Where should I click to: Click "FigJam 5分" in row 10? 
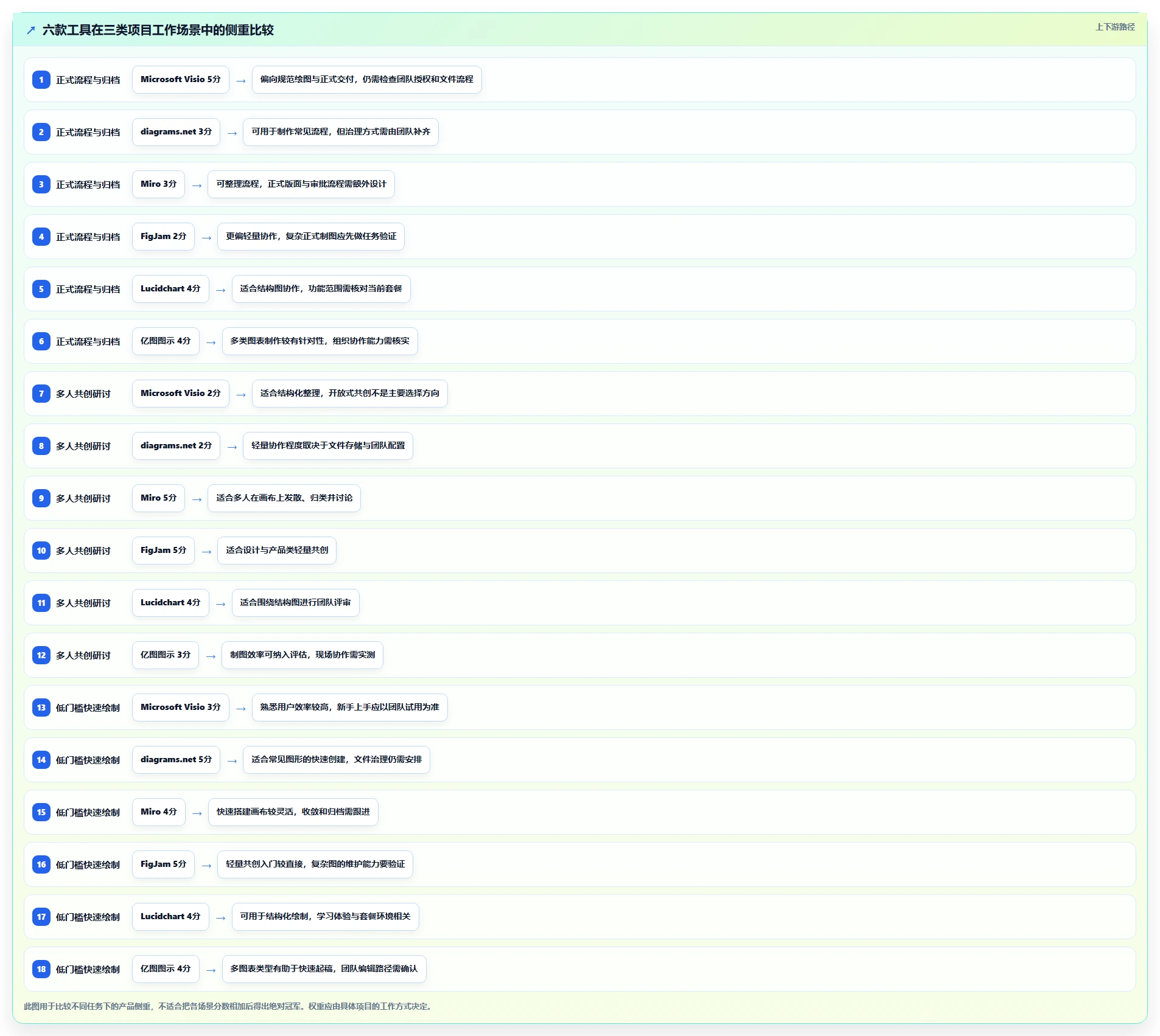[x=163, y=551]
